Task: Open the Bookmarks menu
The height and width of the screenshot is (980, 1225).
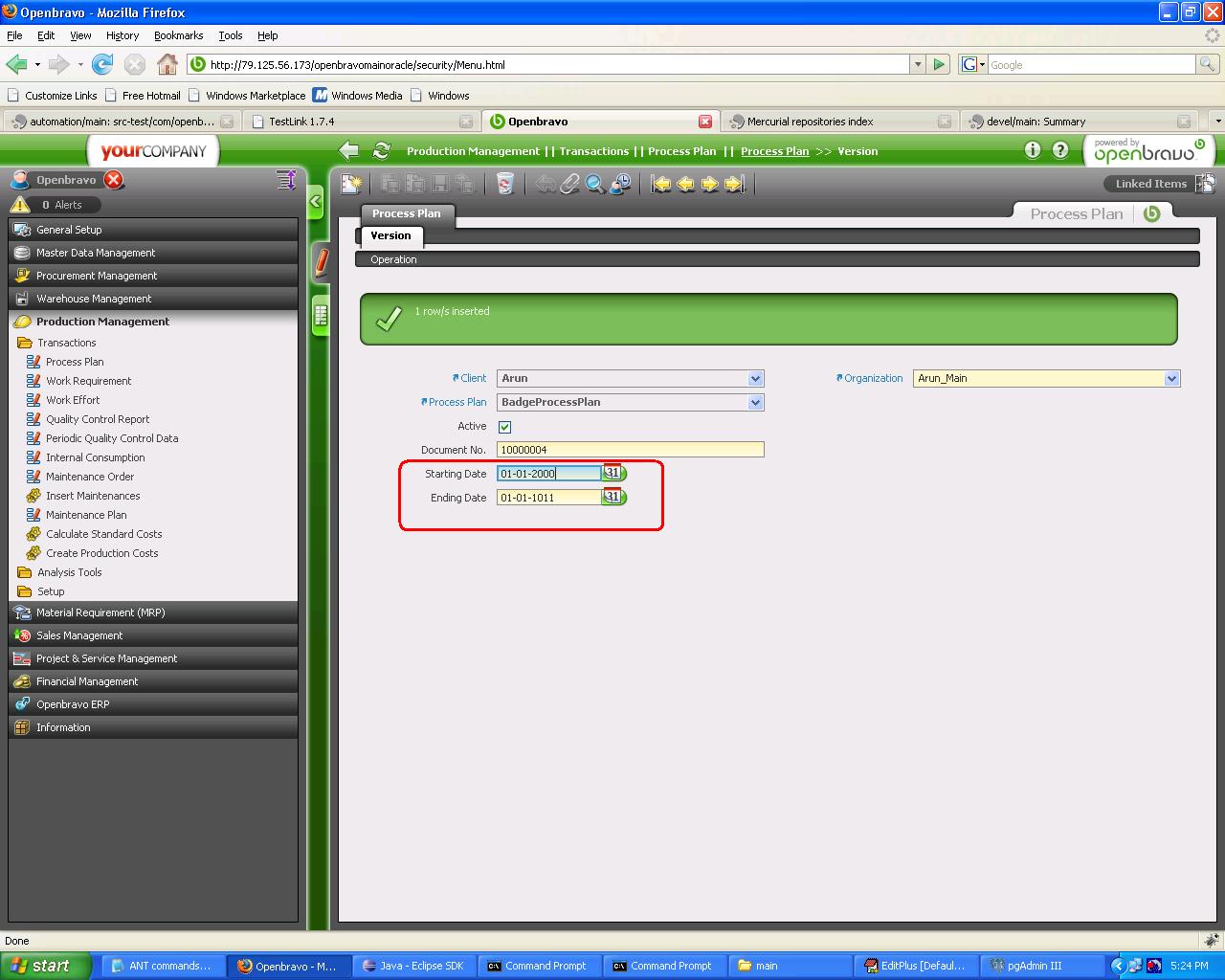Action: pos(178,35)
